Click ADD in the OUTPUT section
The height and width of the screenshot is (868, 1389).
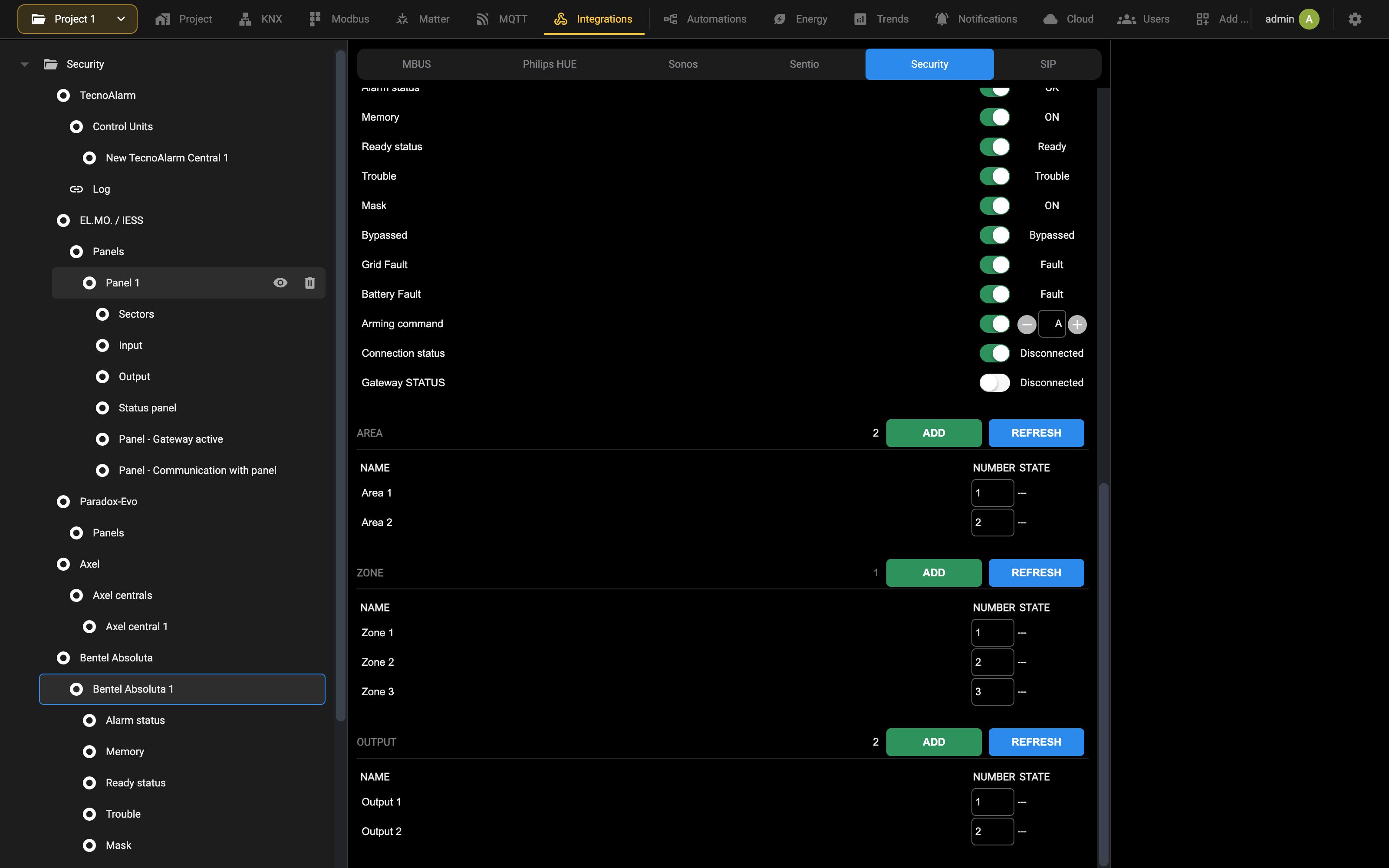click(x=934, y=742)
